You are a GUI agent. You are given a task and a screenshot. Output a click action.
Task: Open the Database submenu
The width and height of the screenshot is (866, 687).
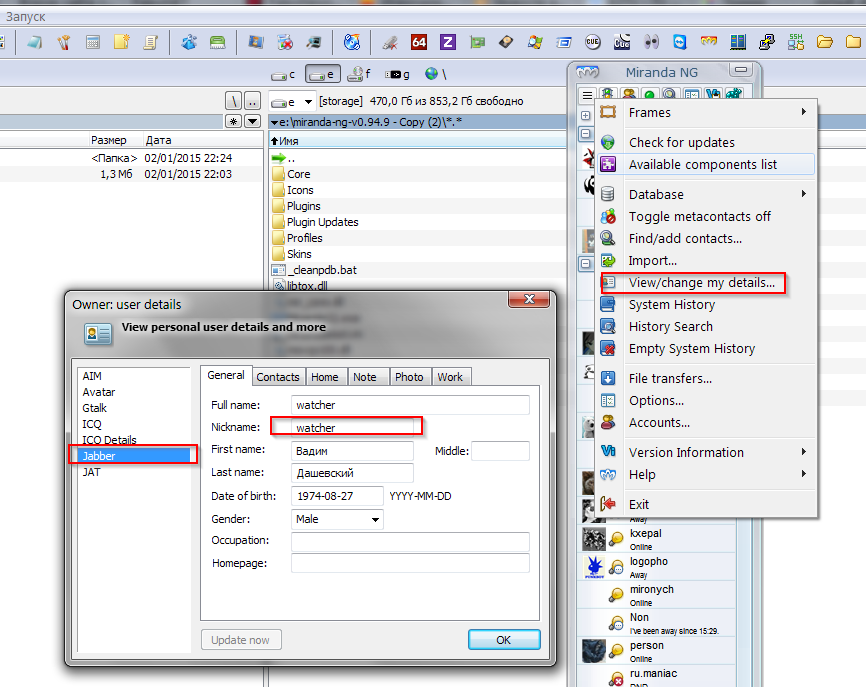[706, 194]
